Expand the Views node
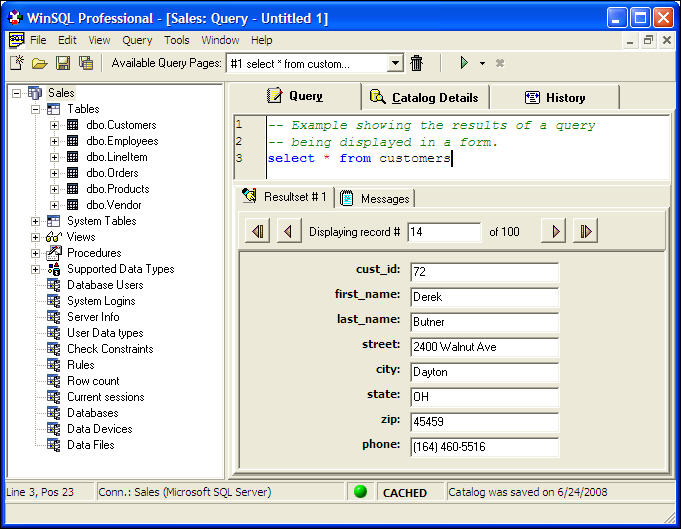The image size is (681, 529). [36, 237]
